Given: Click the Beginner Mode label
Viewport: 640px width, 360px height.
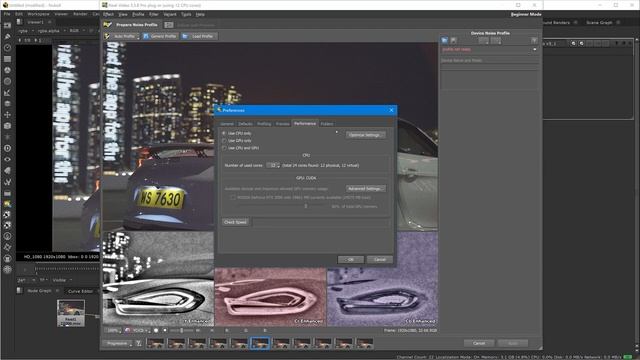Looking at the screenshot, I should pyautogui.click(x=526, y=14).
